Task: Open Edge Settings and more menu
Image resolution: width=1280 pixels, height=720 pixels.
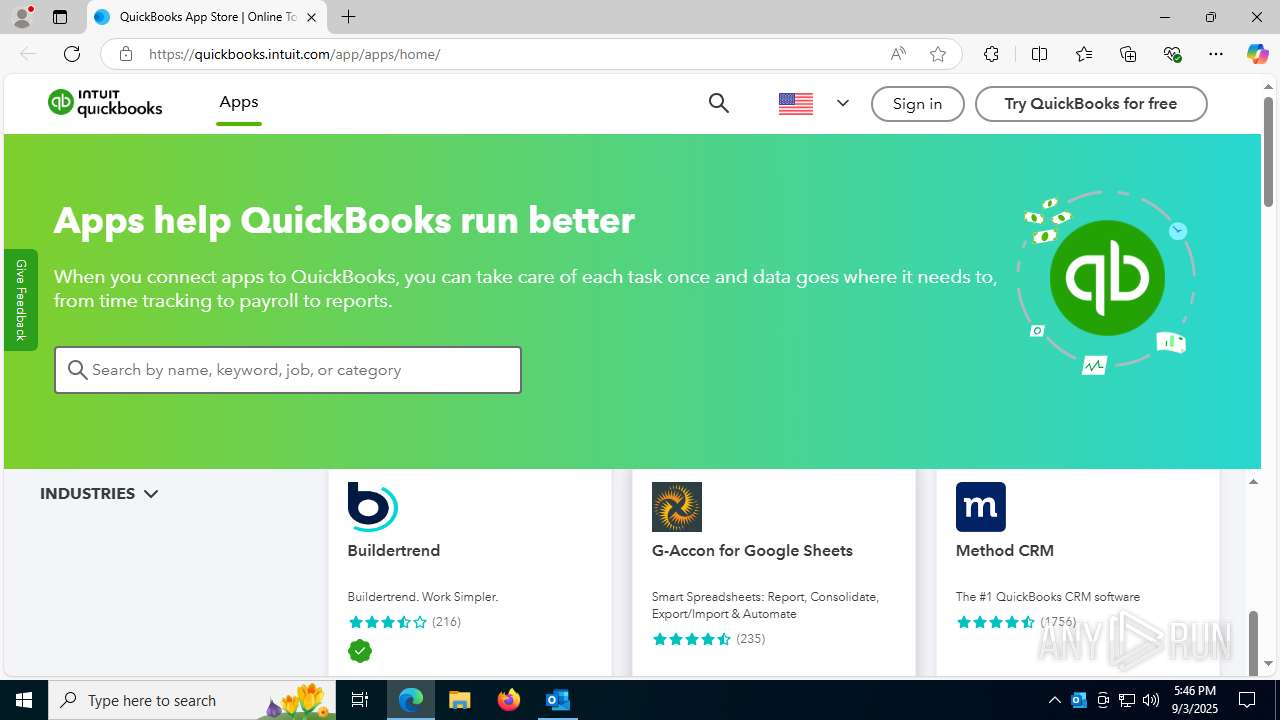Action: tap(1216, 54)
